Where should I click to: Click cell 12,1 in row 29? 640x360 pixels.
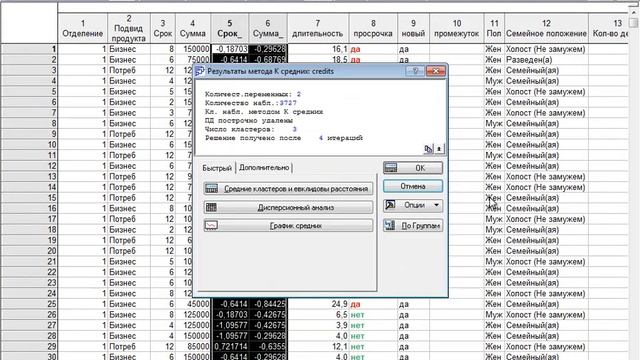[318, 346]
